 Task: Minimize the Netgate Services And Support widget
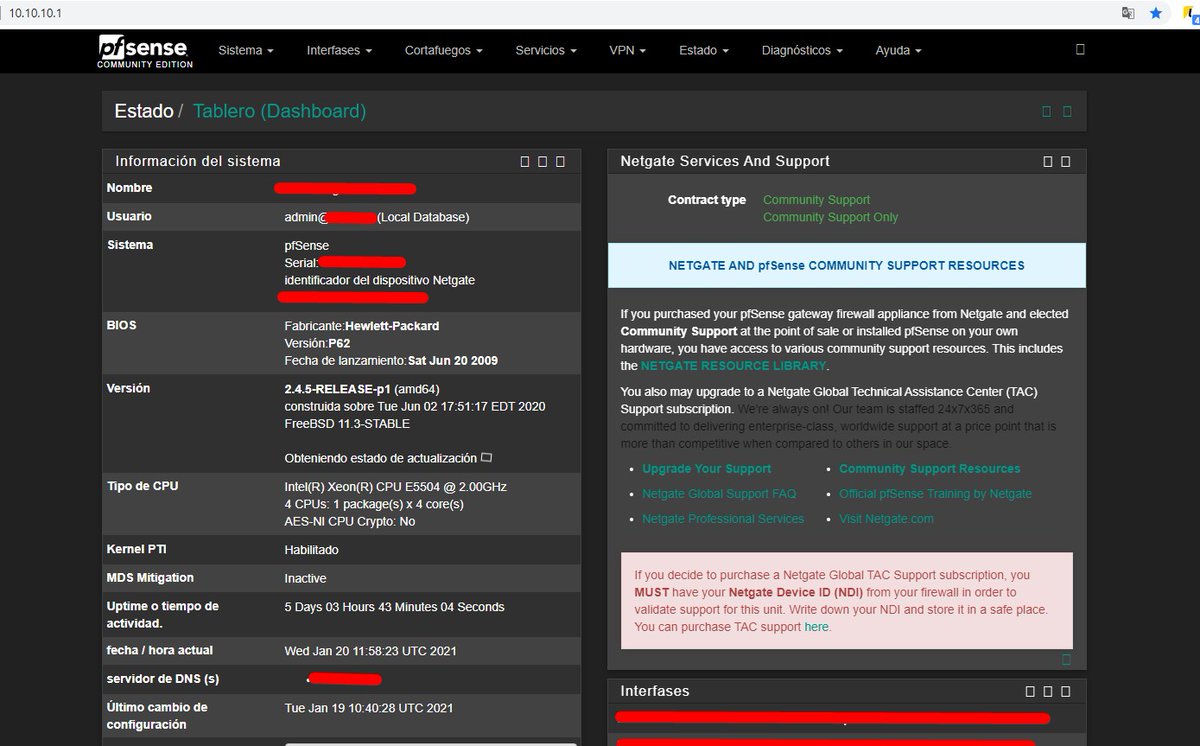tap(1048, 161)
